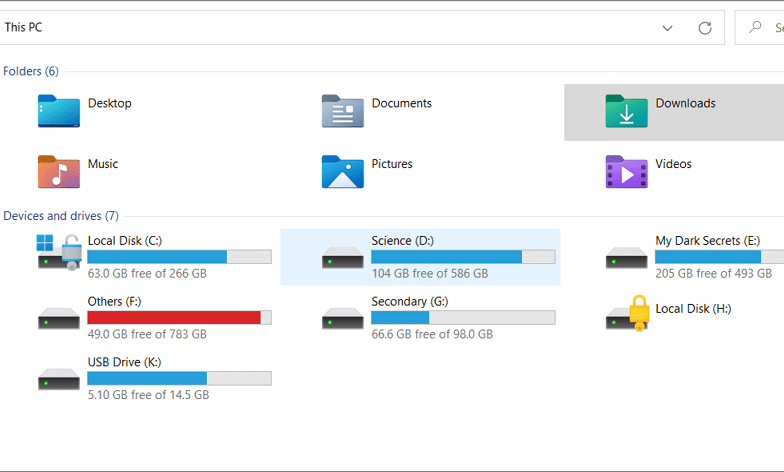Click the Local Disk (C:) name text
This screenshot has width=784, height=472.
click(x=125, y=240)
